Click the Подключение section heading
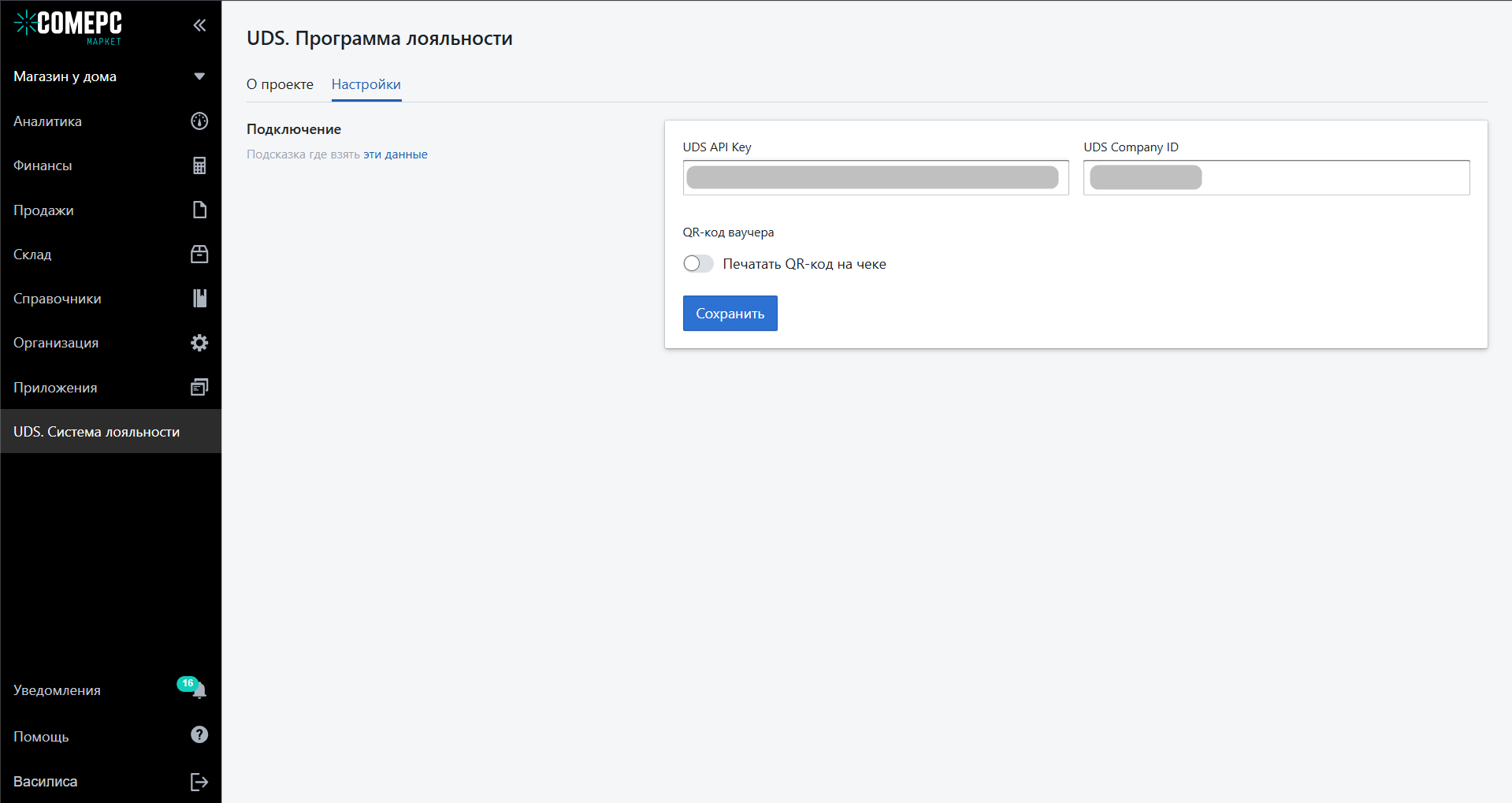1512x803 pixels. 294,129
